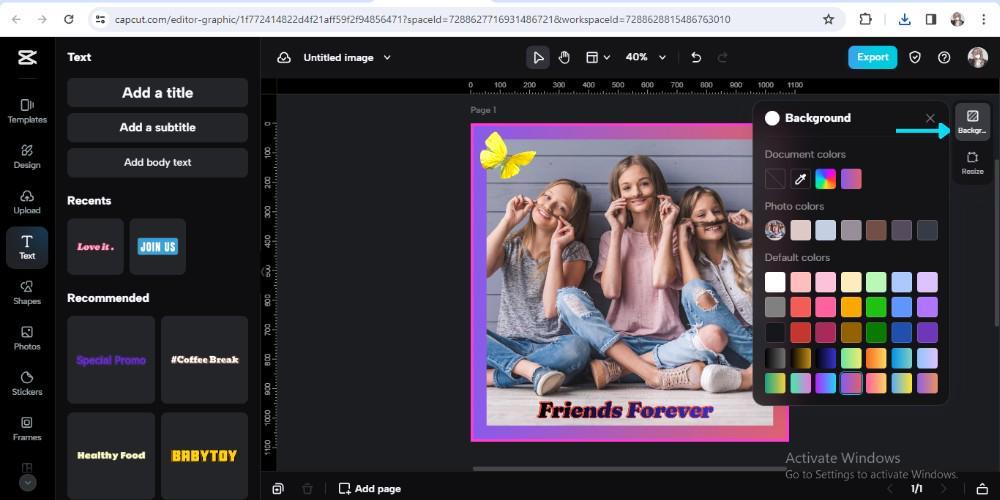Open the Frames panel icon

tap(27, 429)
